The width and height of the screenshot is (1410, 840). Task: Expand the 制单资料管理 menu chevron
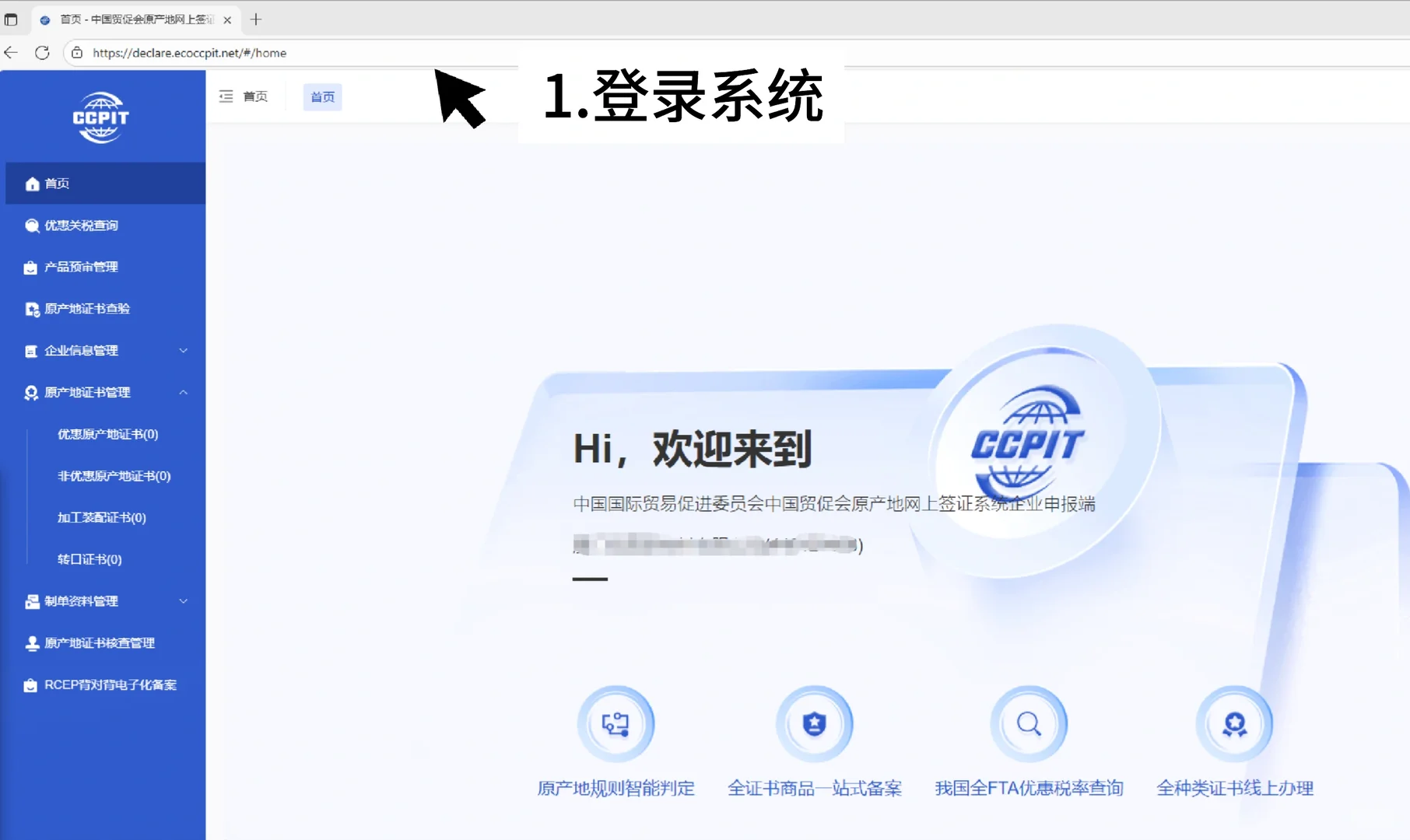184,601
